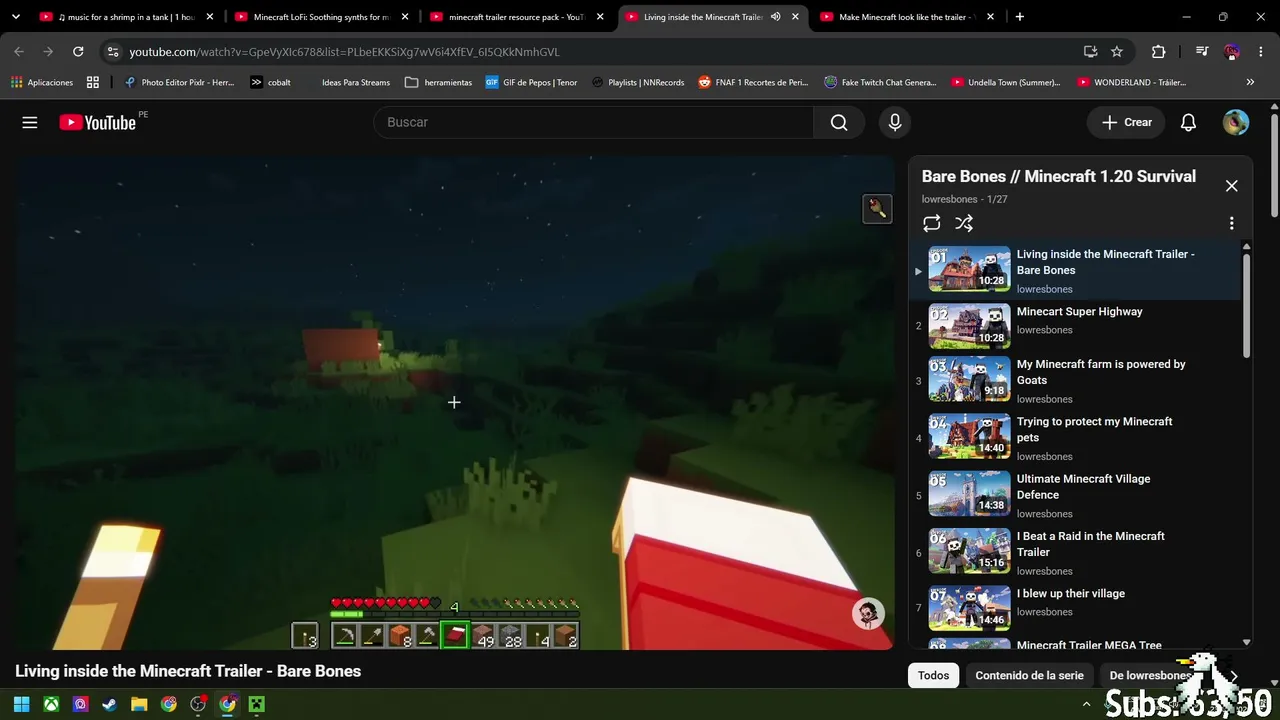This screenshot has height=720, width=1280.
Task: Open the Chrome extensions puzzle icon
Action: (1158, 52)
